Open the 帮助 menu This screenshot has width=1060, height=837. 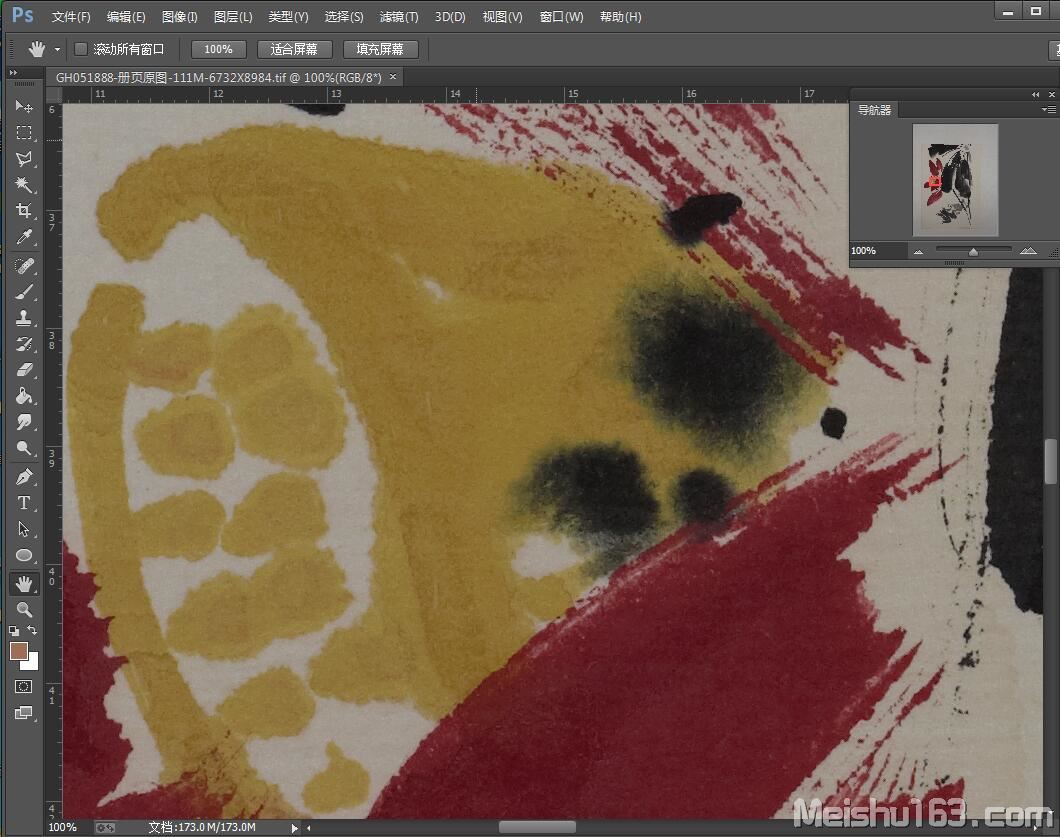click(621, 17)
